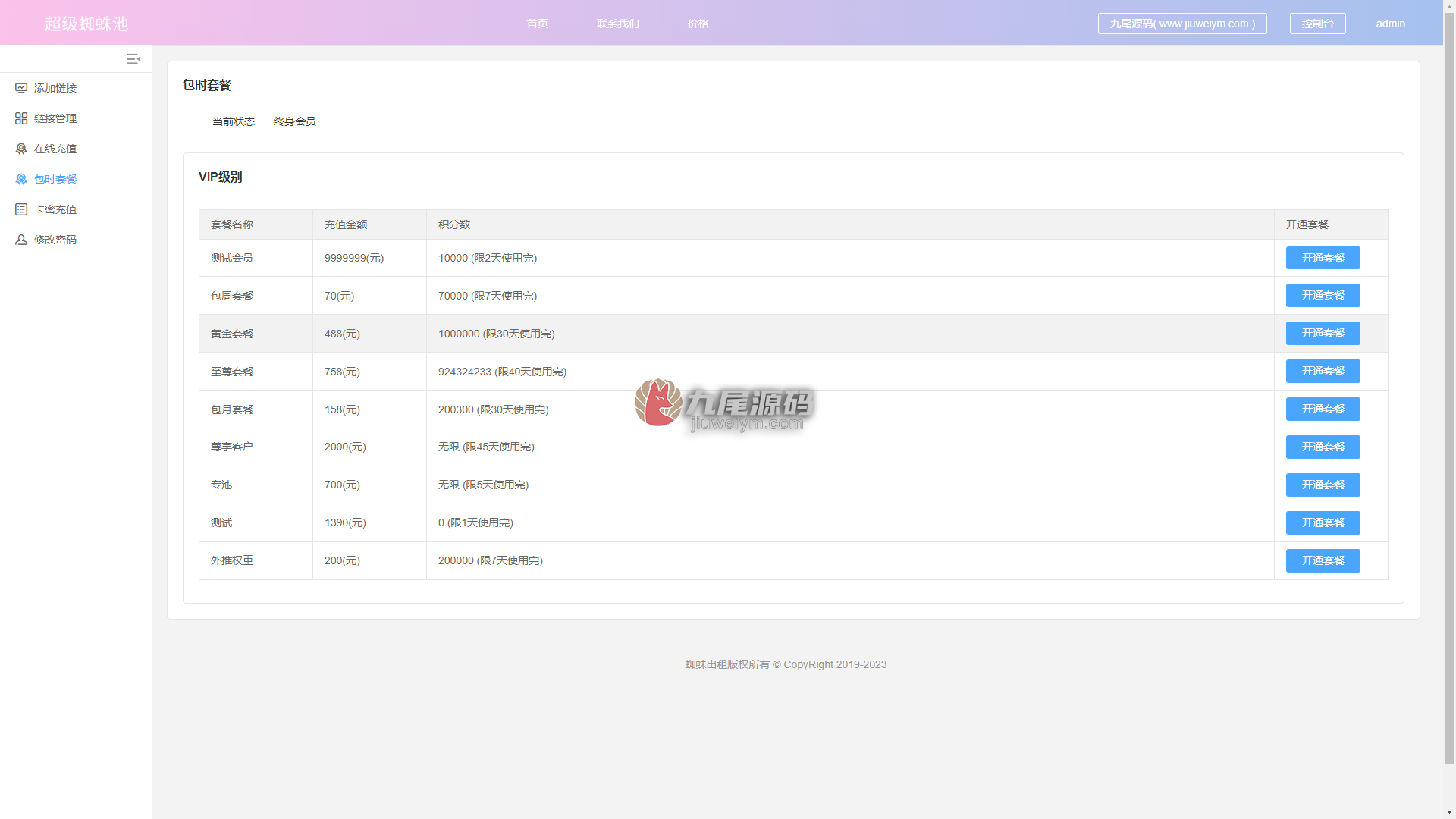This screenshot has width=1456, height=819.
Task: Click the 2000(元) price cell
Action: (x=369, y=447)
